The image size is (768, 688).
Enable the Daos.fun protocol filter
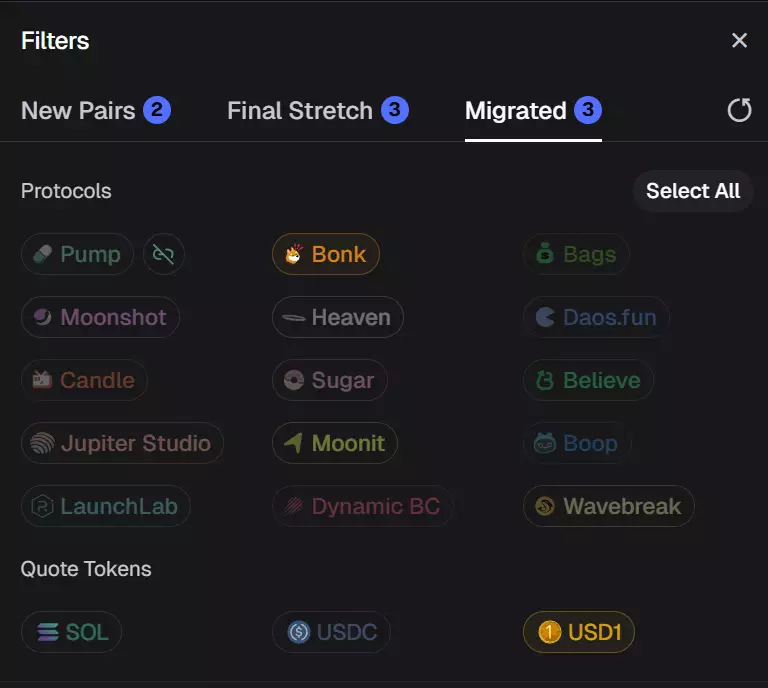596,317
